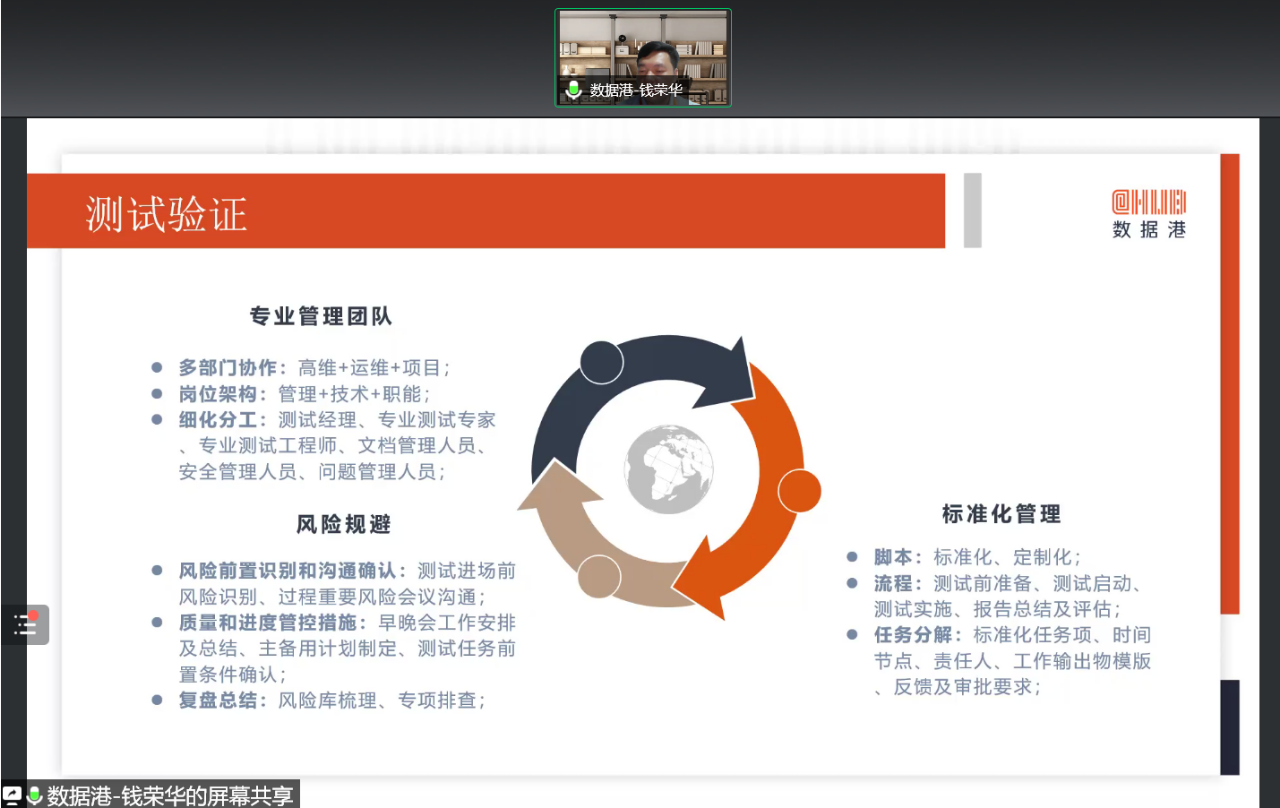This screenshot has height=808, width=1280.
Task: Click the microphone icon in the speaker video tile
Action: point(573,90)
